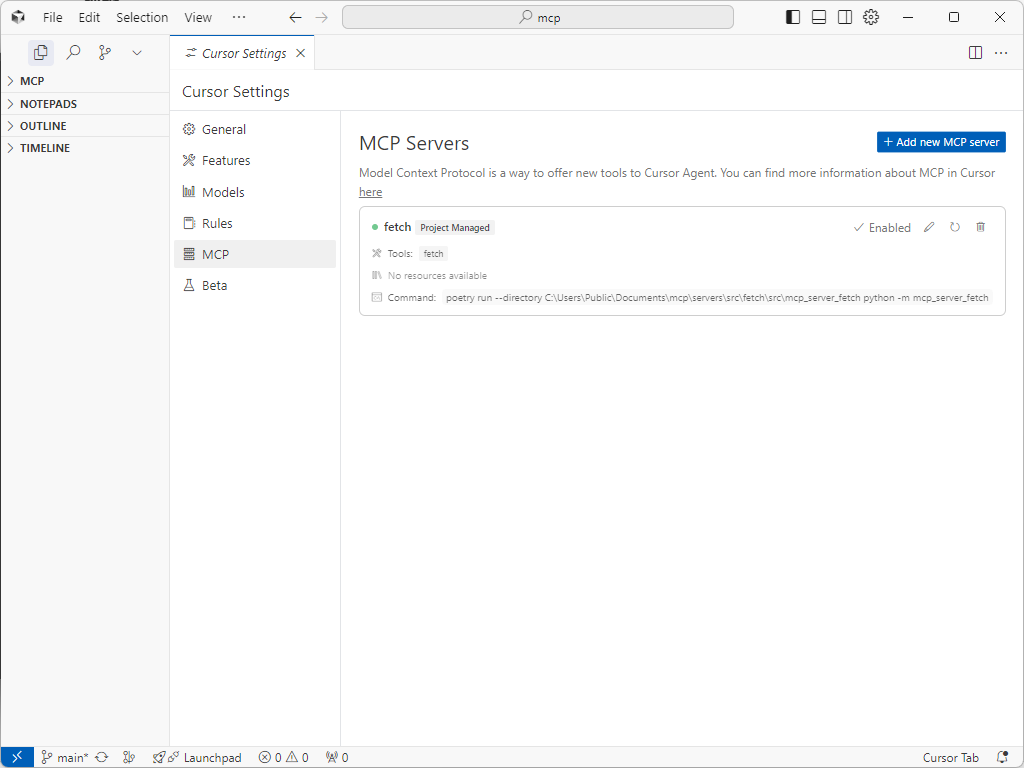This screenshot has width=1024, height=768.
Task: Toggle the bottom panel layout icon
Action: pos(819,18)
